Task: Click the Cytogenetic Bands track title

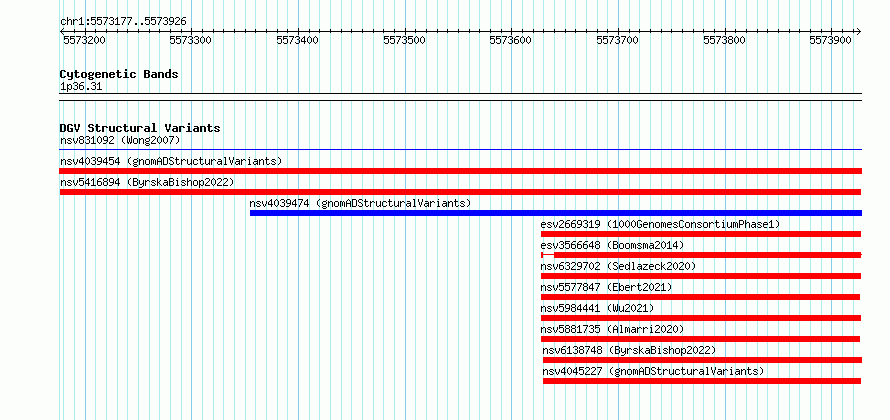Action: [x=119, y=74]
